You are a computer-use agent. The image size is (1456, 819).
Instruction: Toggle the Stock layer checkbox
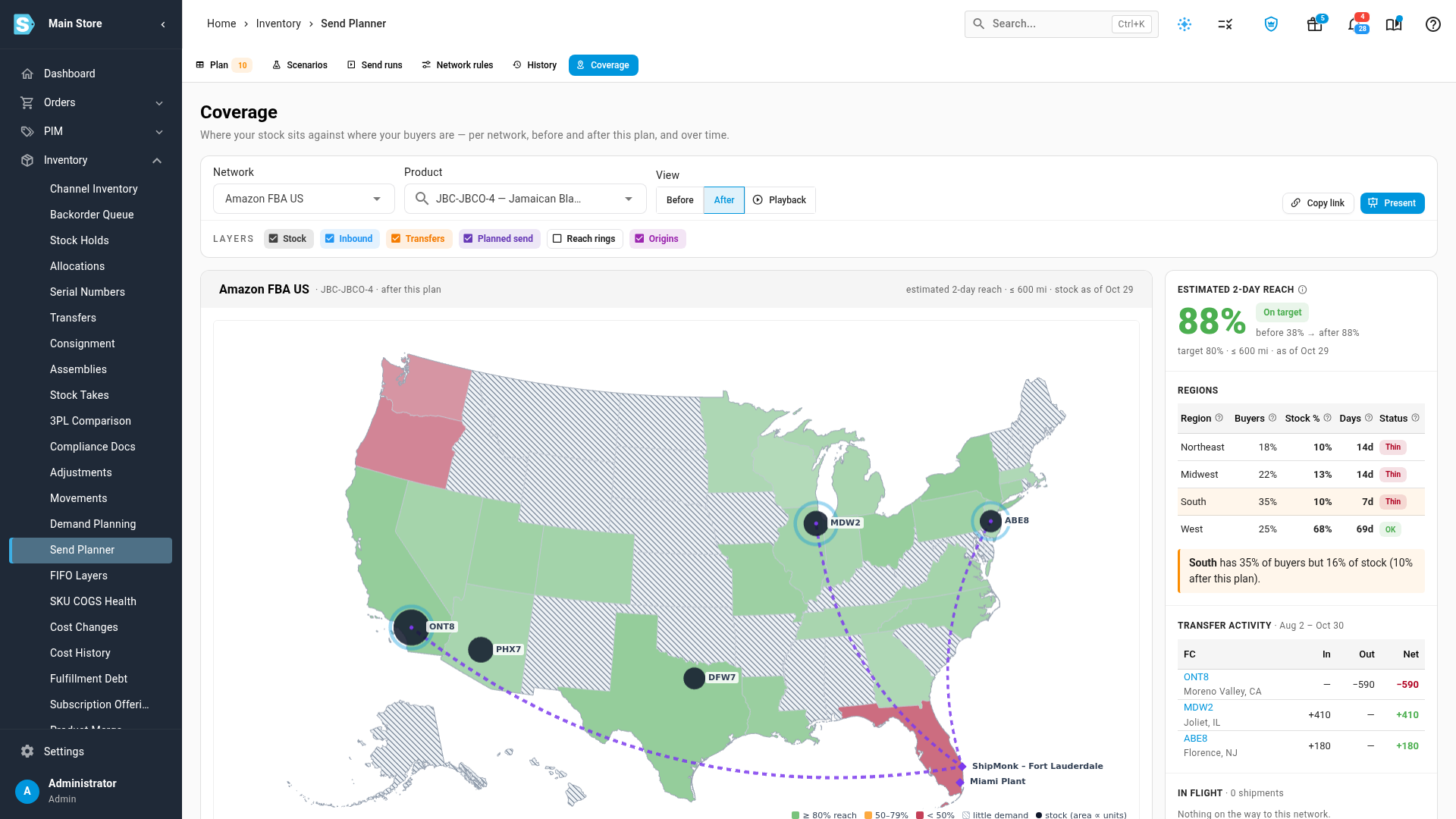coord(274,239)
